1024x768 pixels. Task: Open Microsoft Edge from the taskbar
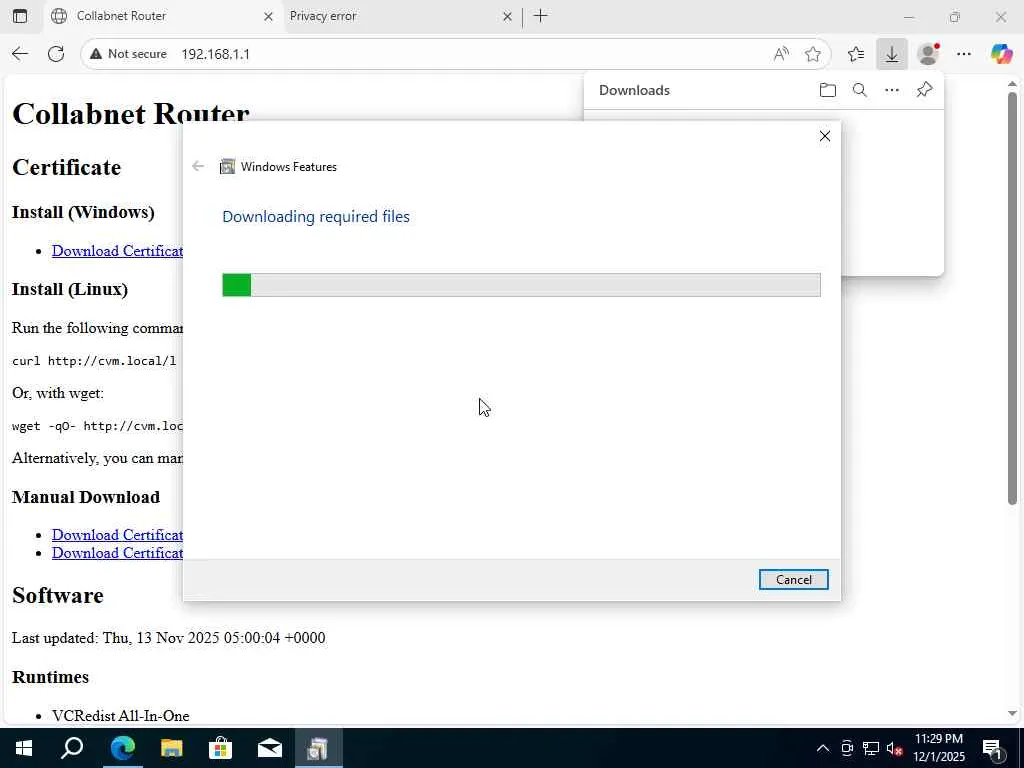click(122, 748)
